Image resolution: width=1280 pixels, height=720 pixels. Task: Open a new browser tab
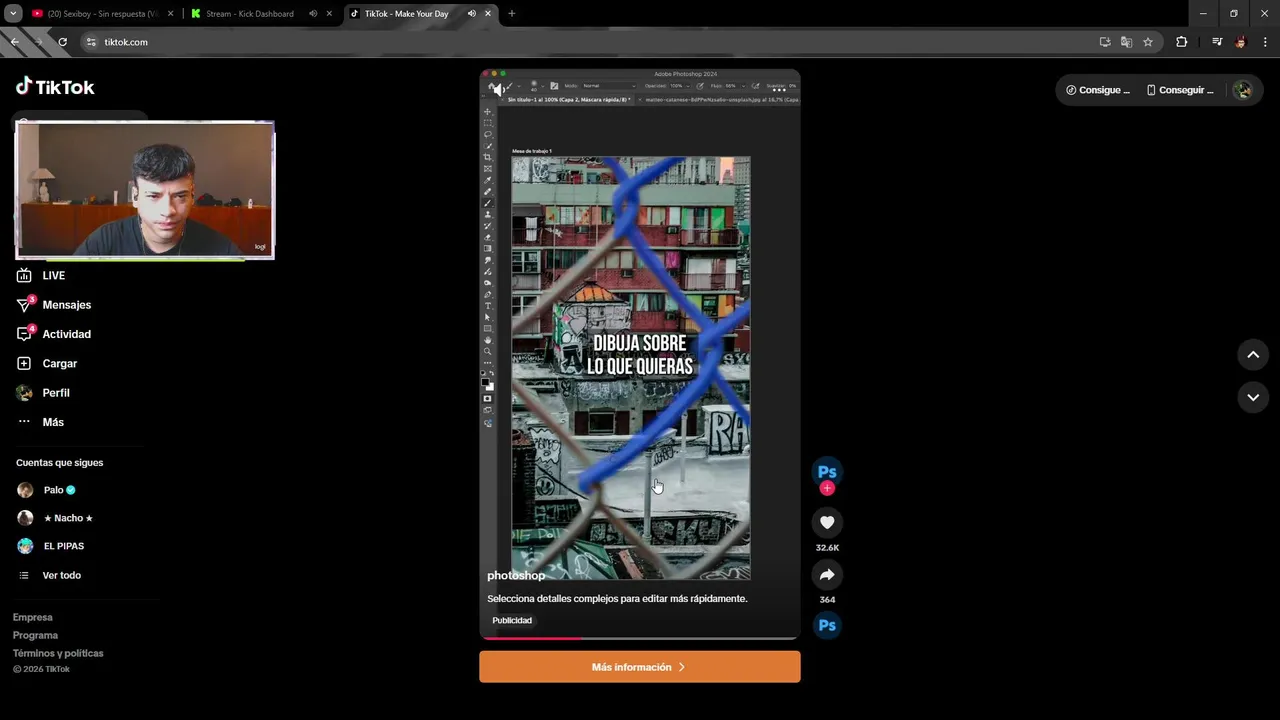512,14
